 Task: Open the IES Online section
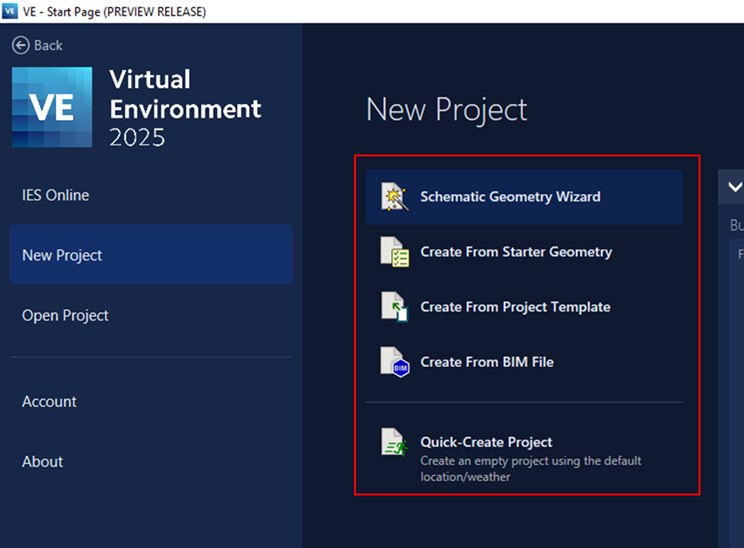tap(56, 195)
